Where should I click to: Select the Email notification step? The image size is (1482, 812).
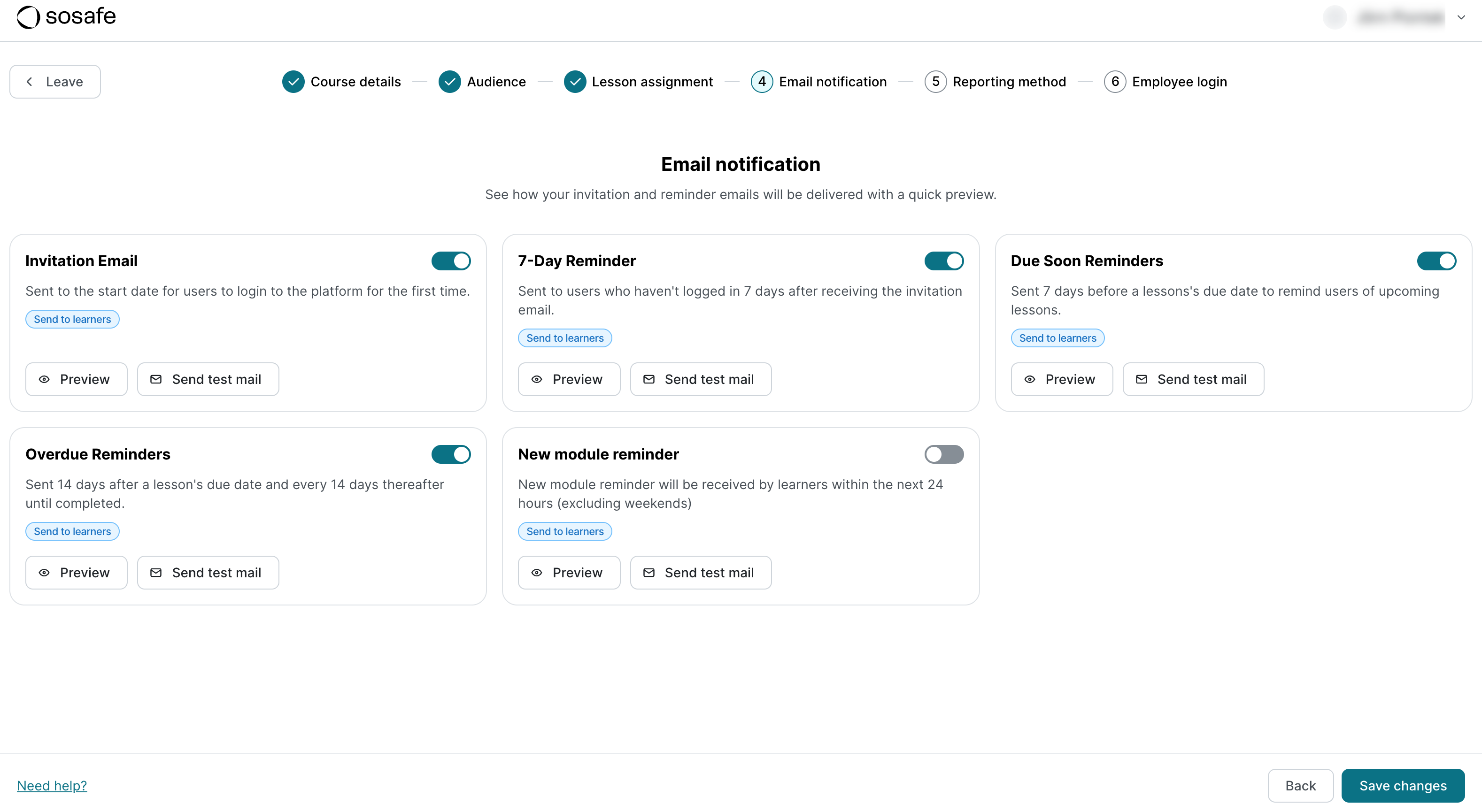coord(818,82)
